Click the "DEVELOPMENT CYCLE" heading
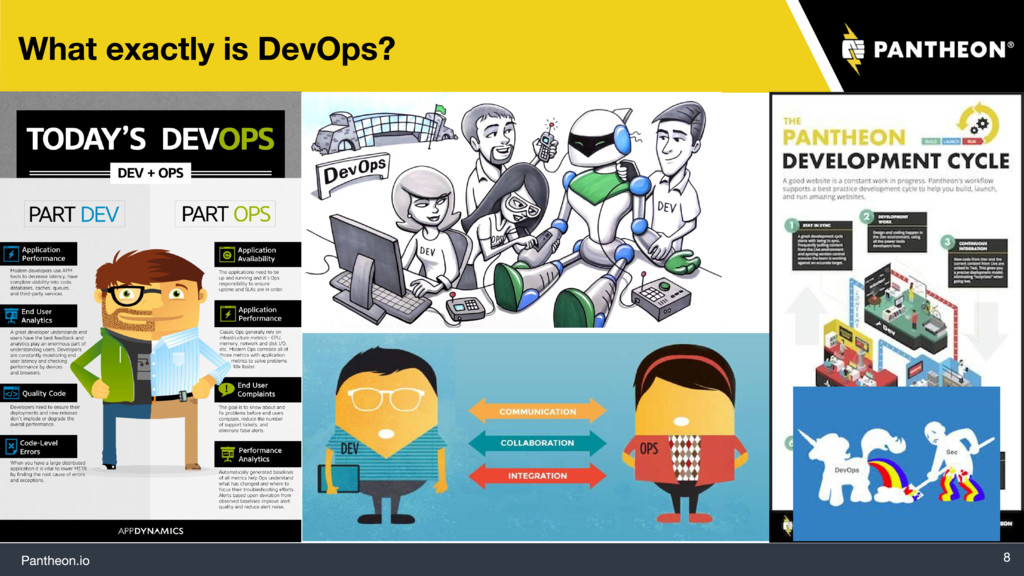The height and width of the screenshot is (576, 1024). click(895, 161)
